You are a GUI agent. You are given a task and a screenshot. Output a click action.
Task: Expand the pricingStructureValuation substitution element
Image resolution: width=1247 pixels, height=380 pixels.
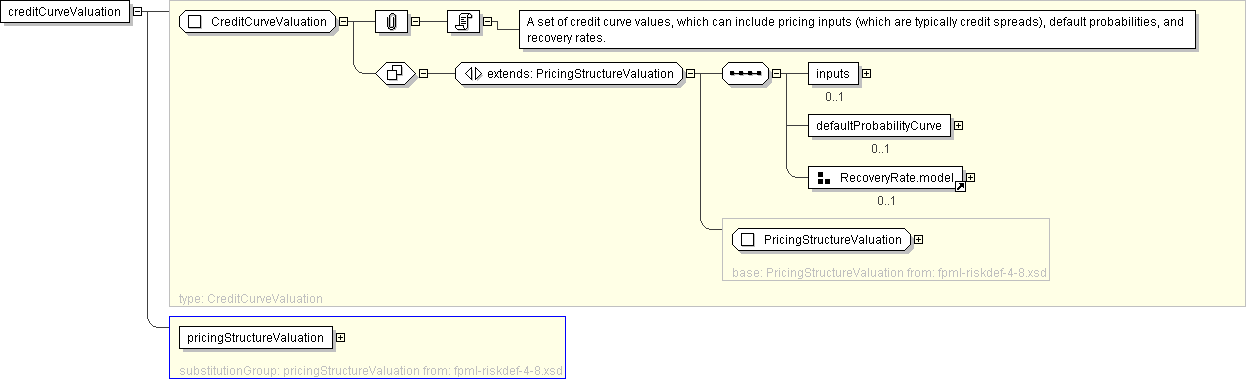coord(340,337)
